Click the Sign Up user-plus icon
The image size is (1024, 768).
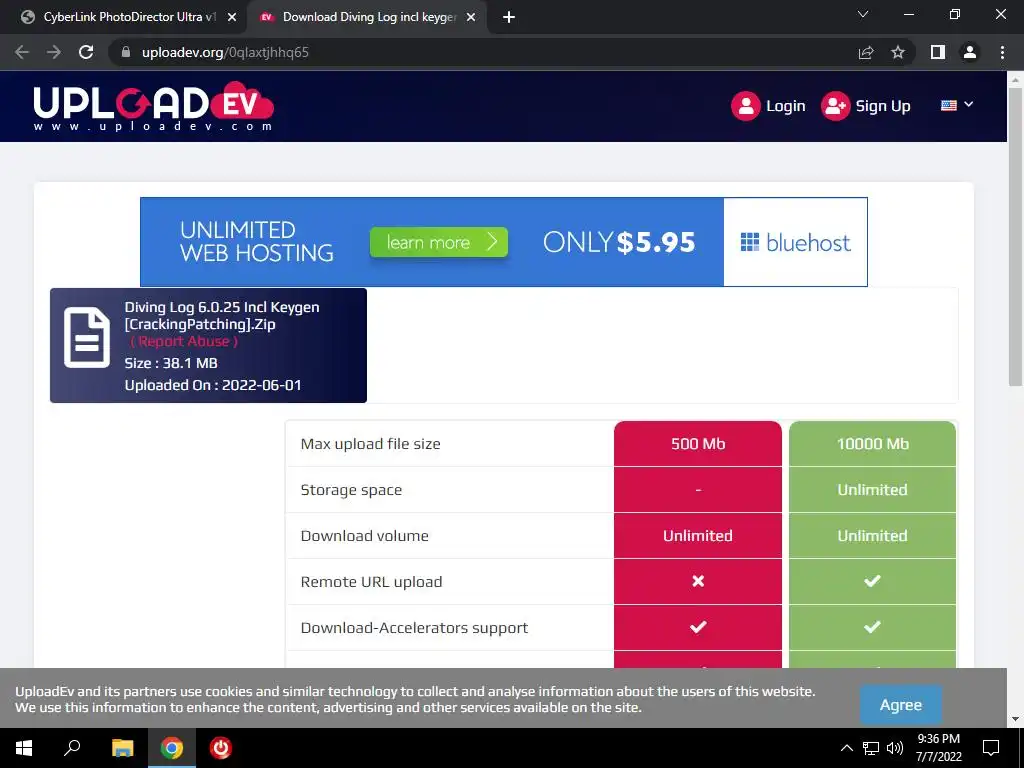[x=835, y=106]
